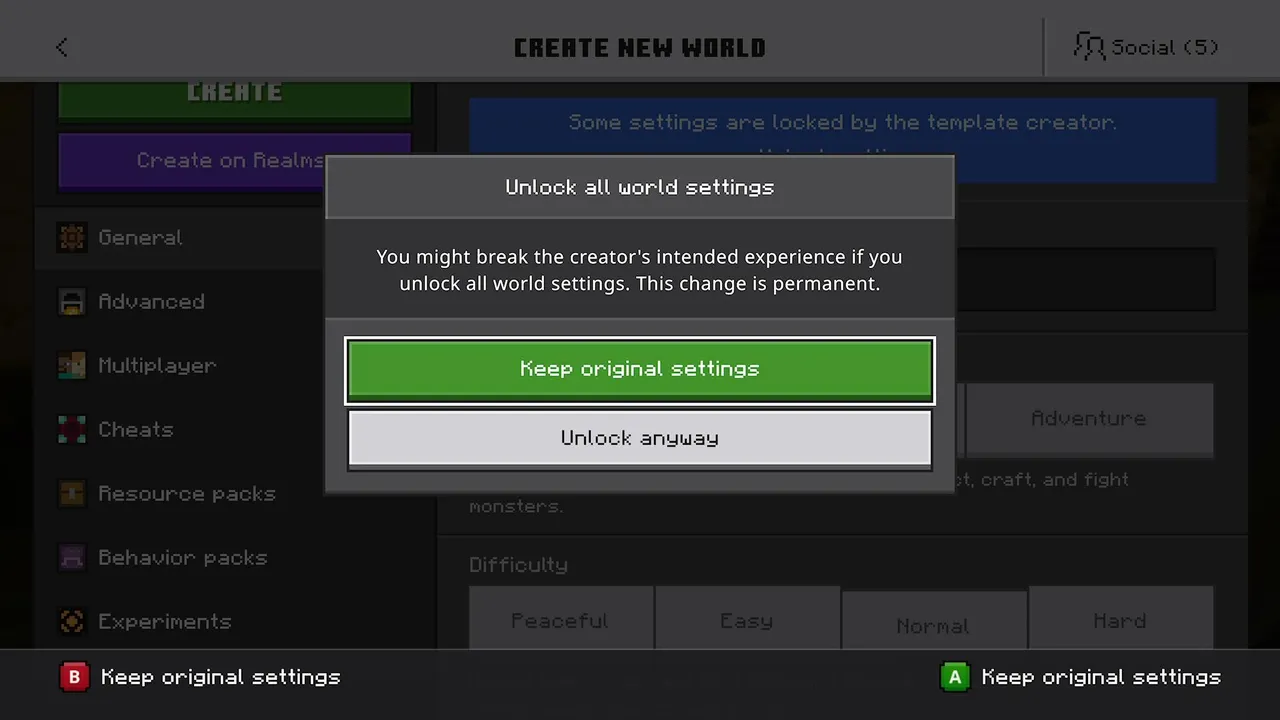1280x720 pixels.
Task: Click the green A controller button icon
Action: tap(955, 677)
